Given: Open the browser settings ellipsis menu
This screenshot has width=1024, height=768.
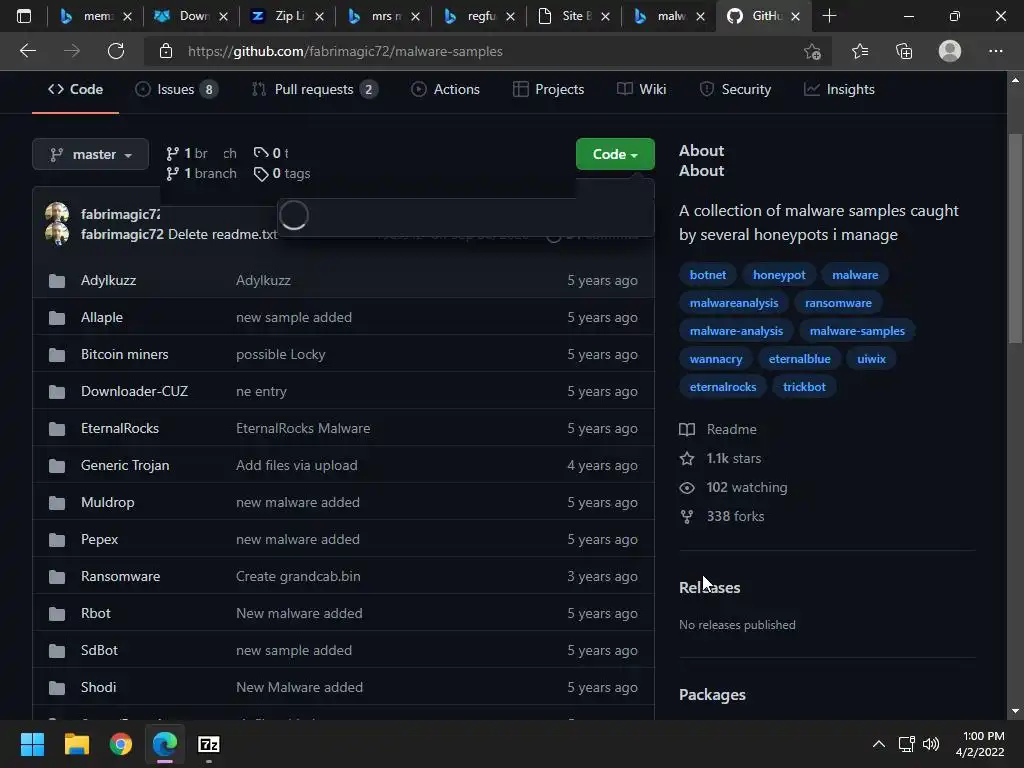Looking at the screenshot, I should tap(995, 51).
